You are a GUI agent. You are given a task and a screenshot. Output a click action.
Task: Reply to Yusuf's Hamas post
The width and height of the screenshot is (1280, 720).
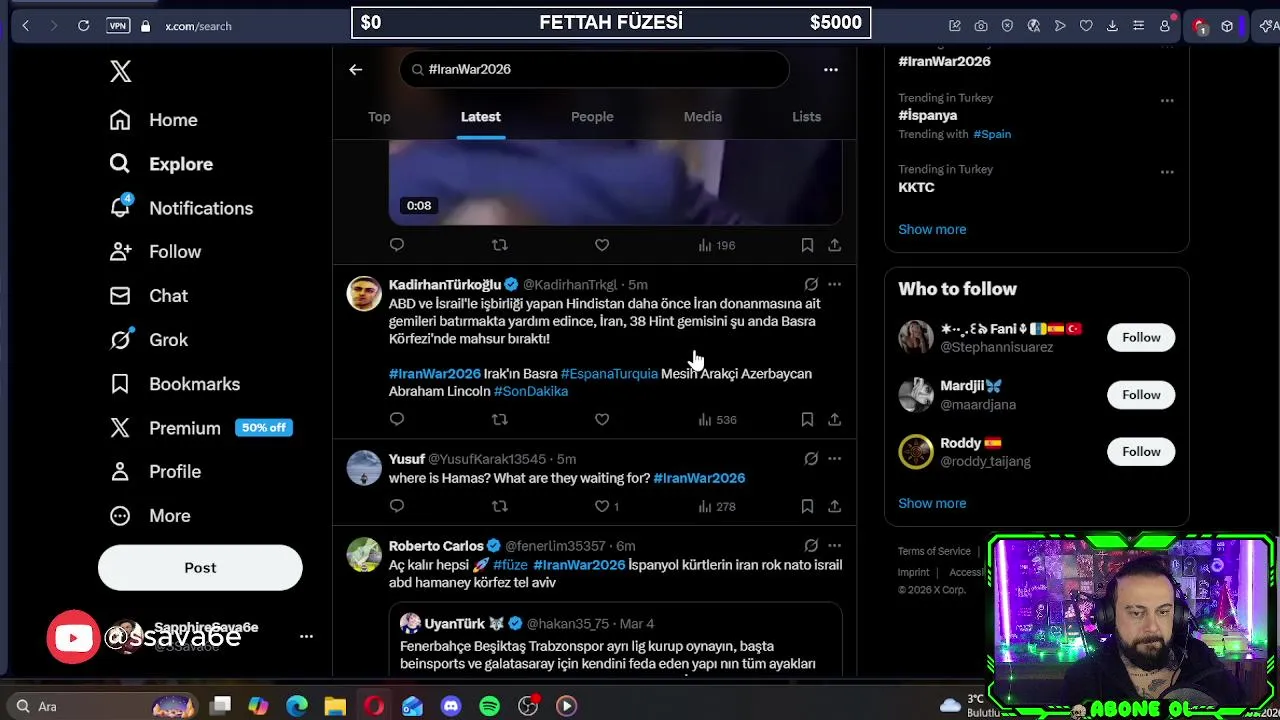click(x=397, y=507)
